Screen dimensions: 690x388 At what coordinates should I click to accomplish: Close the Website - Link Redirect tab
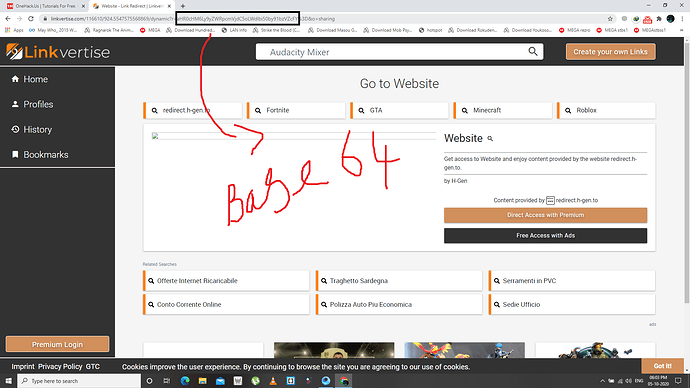coord(169,6)
